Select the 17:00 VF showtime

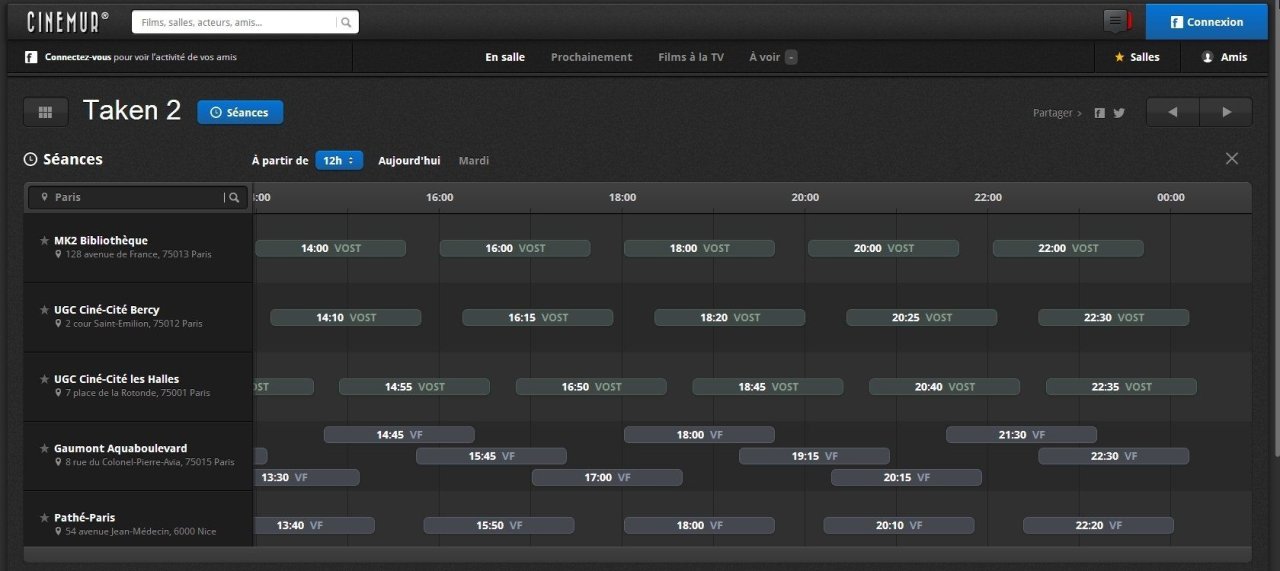(x=607, y=477)
